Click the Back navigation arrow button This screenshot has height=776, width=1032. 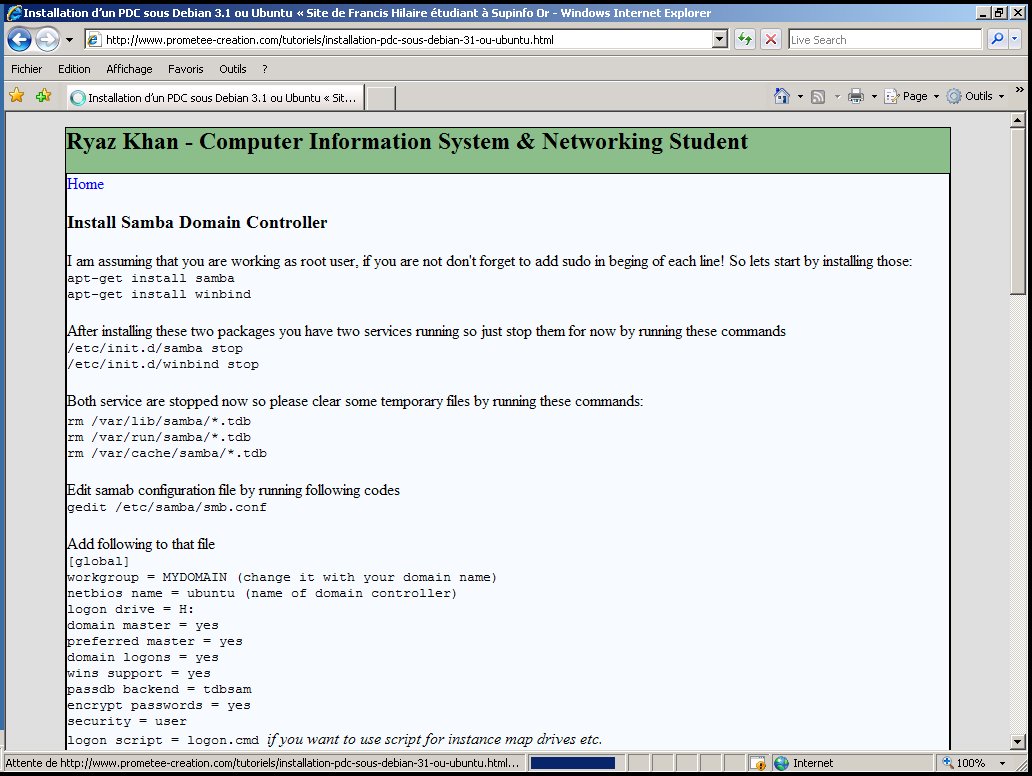click(19, 39)
